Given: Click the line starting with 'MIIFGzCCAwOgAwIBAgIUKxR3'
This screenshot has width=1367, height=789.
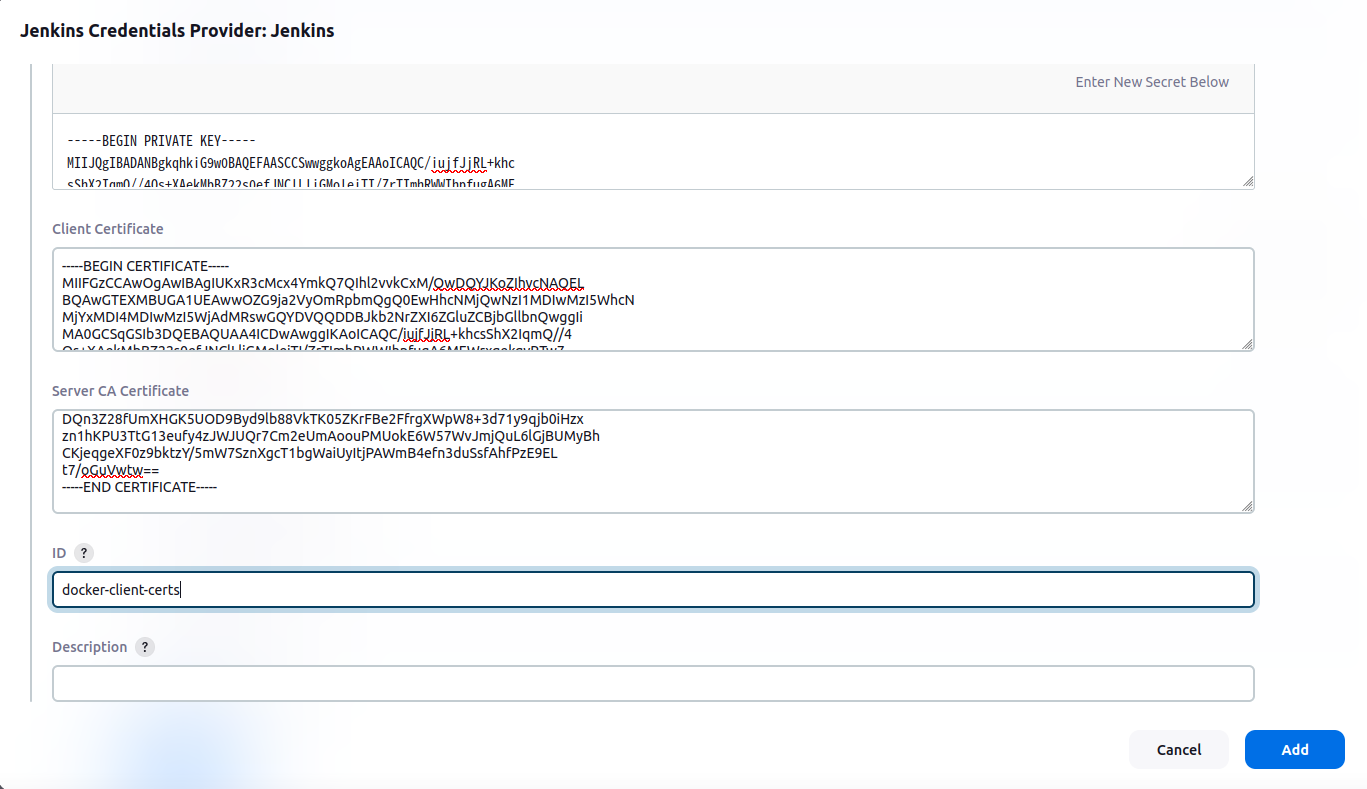Looking at the screenshot, I should click(x=323, y=283).
